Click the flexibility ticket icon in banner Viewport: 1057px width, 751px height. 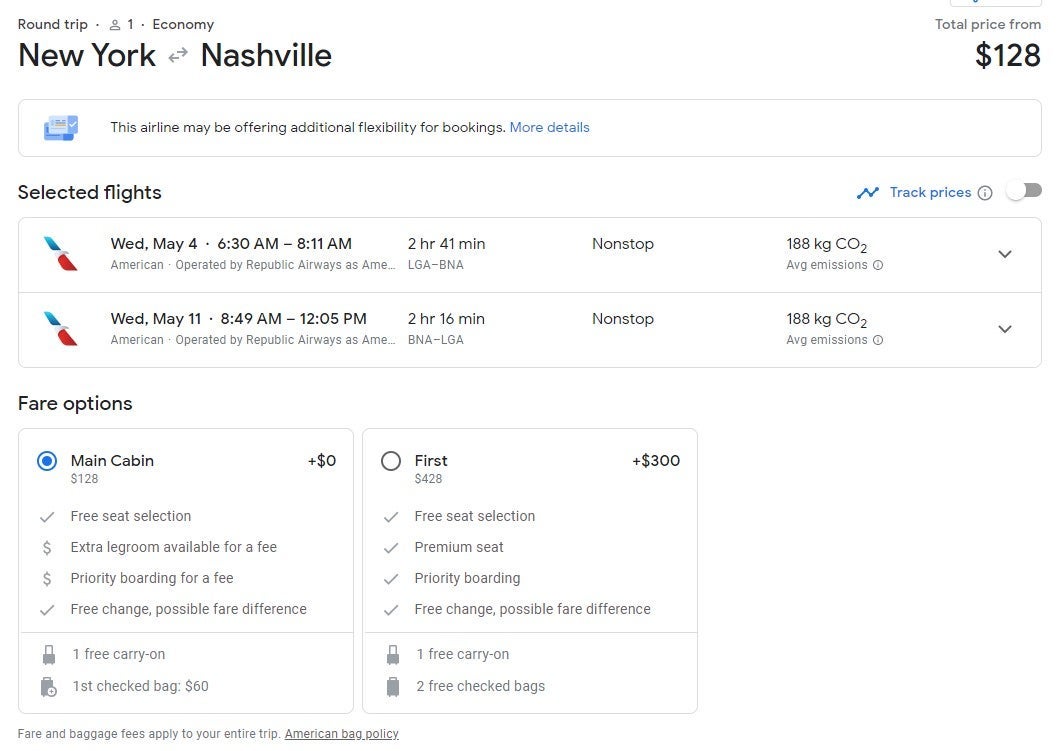click(61, 128)
